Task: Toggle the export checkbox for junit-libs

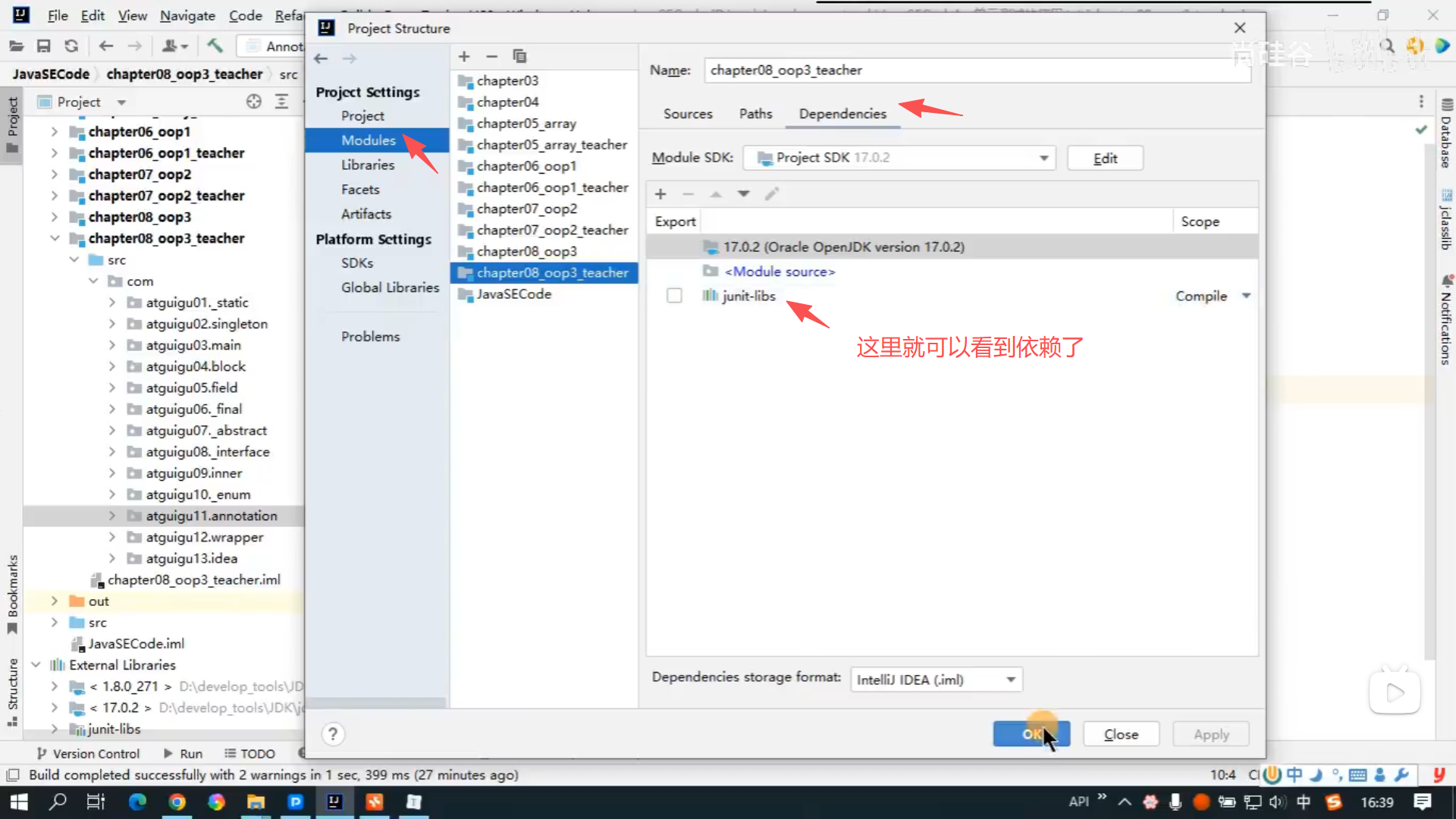Action: tap(674, 296)
